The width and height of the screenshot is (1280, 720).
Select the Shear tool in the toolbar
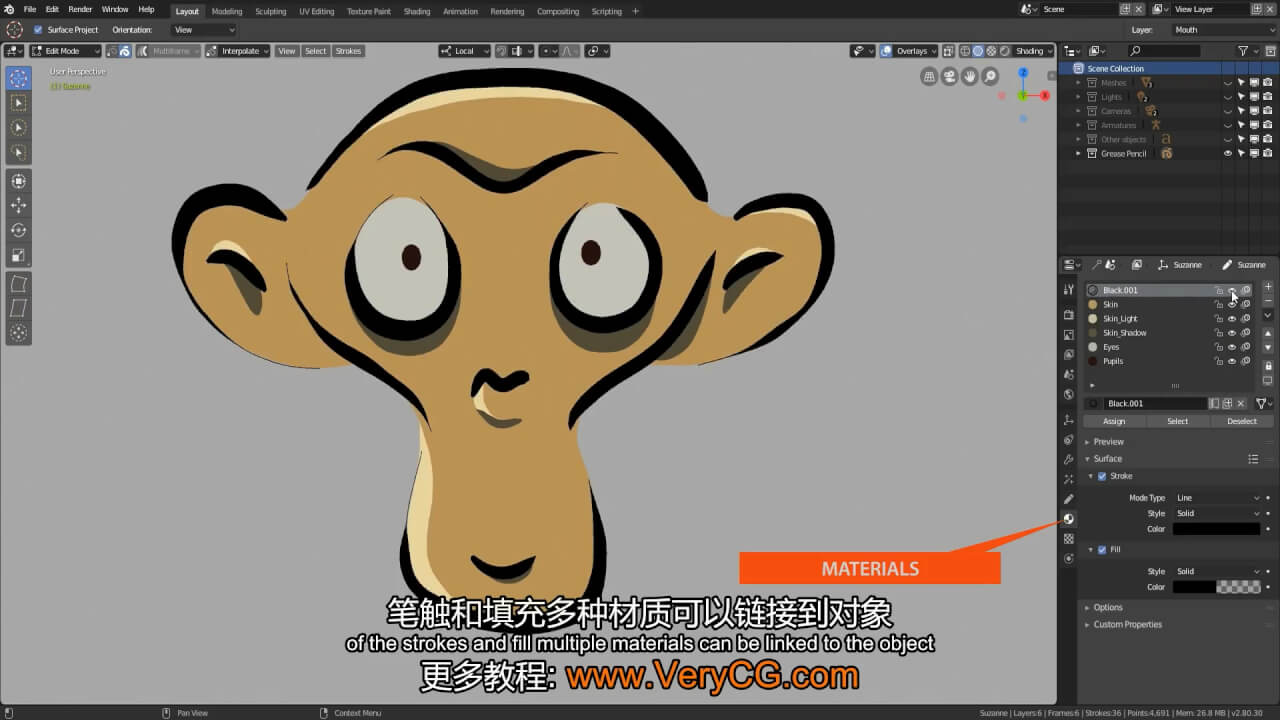(x=18, y=308)
